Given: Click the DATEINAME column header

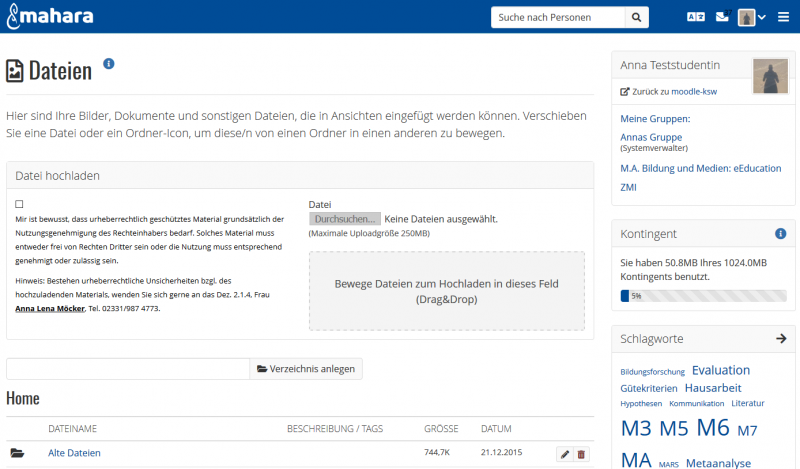Looking at the screenshot, I should tap(72, 429).
